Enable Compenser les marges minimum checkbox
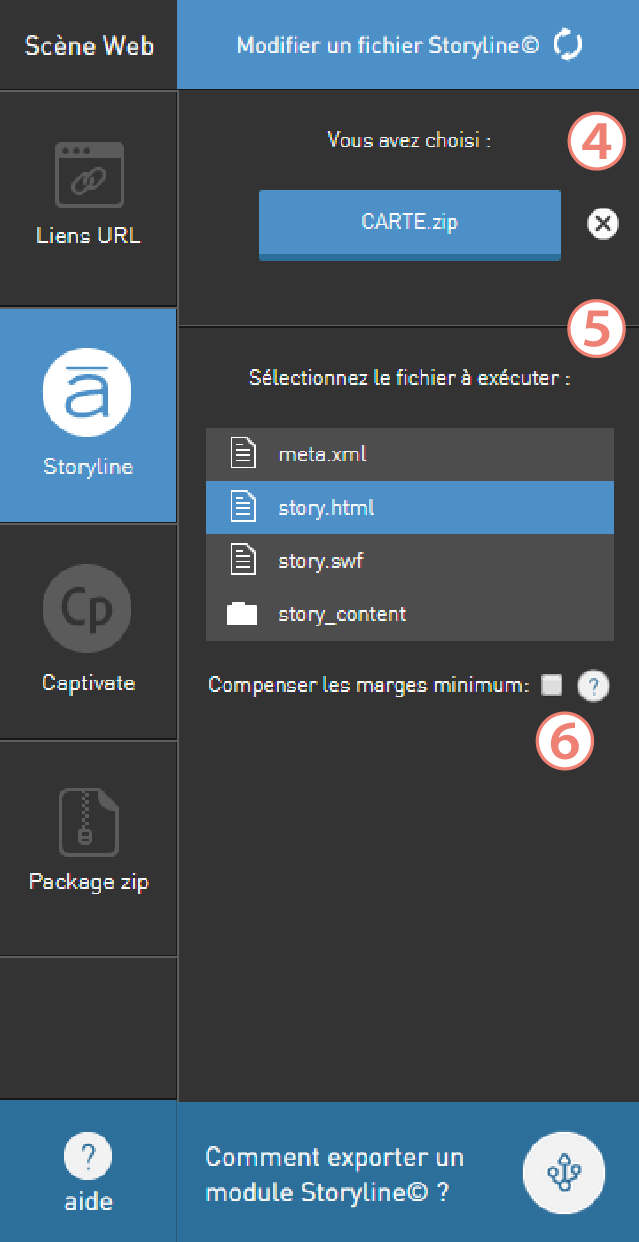This screenshot has width=639, height=1242. (551, 685)
